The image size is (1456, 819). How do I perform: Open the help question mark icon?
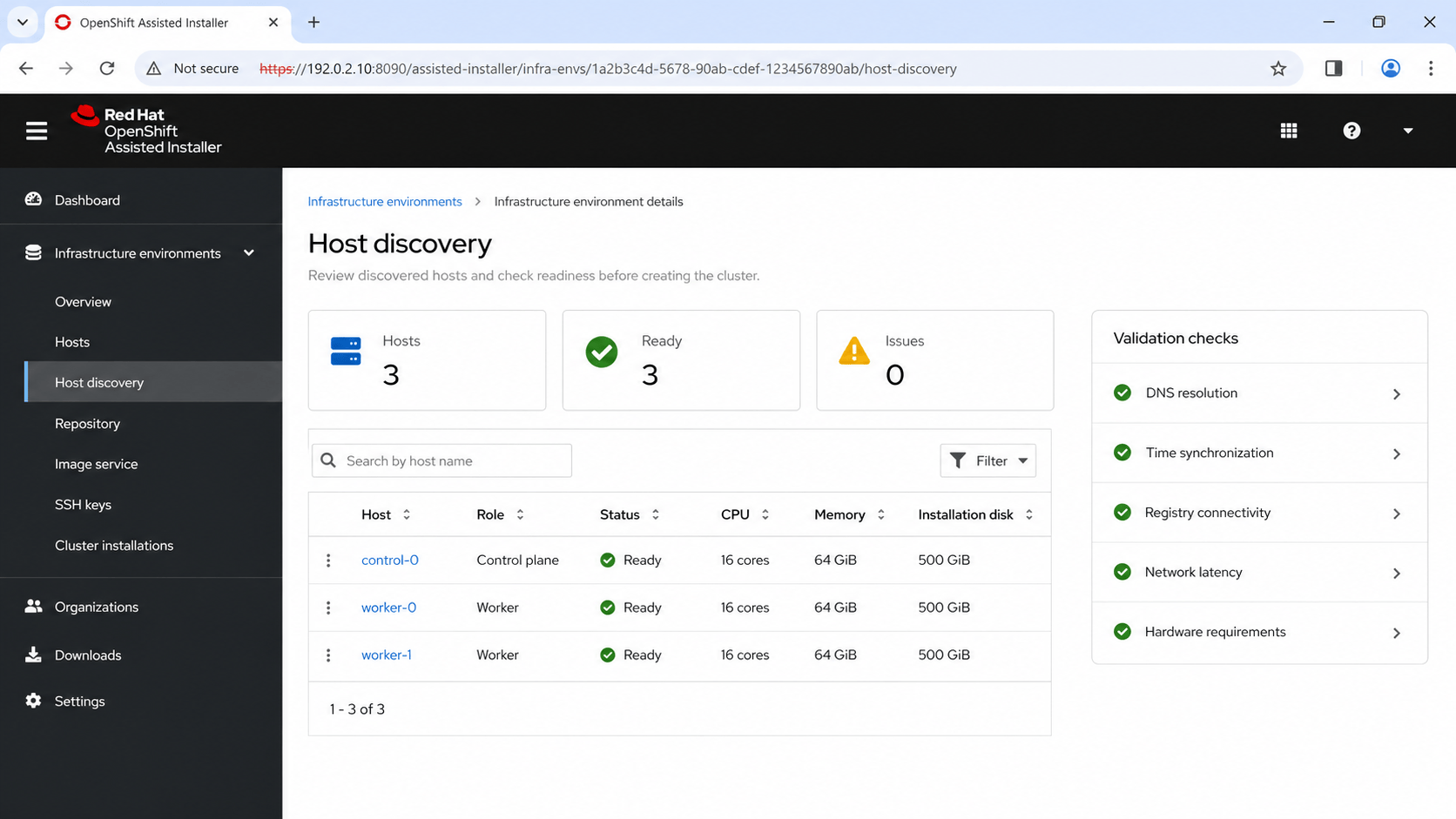[1352, 131]
